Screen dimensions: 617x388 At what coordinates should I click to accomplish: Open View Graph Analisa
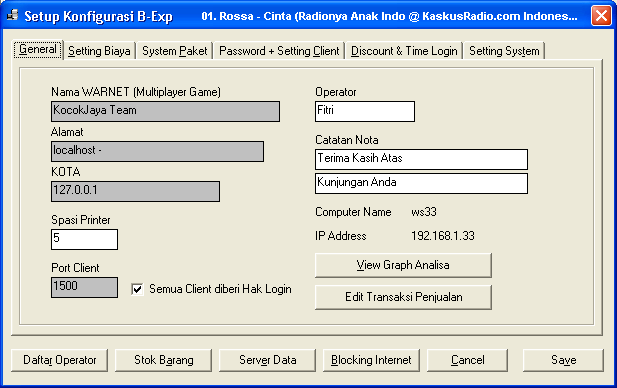point(403,265)
